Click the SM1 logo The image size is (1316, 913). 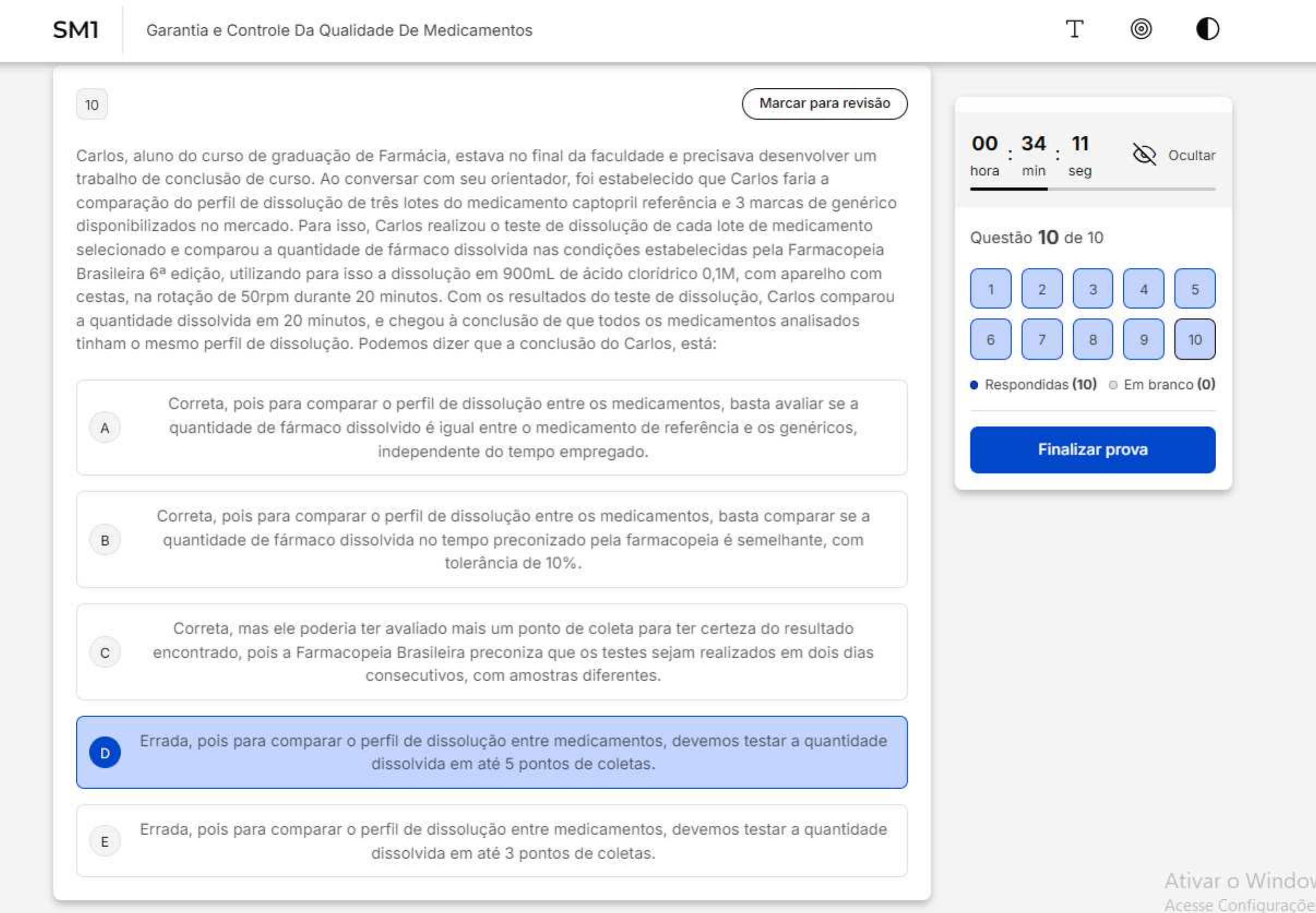coord(75,30)
